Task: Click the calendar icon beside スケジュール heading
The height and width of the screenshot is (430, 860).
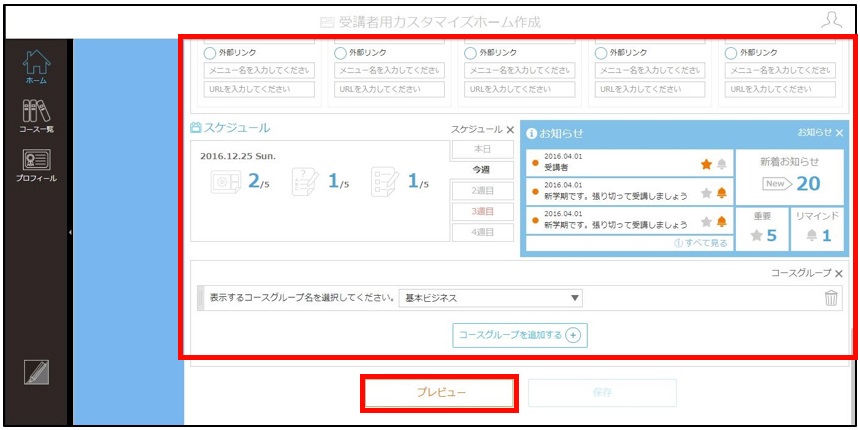Action: pyautogui.click(x=195, y=128)
